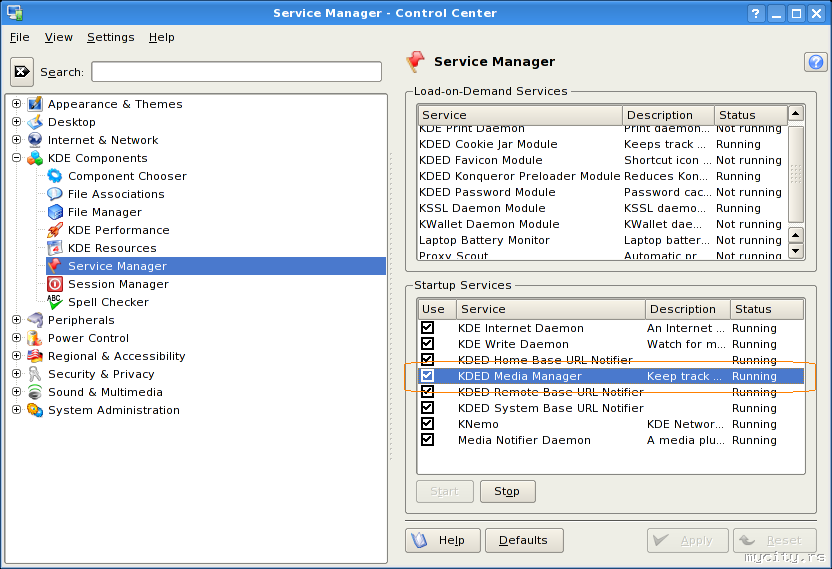
Task: Expand the Internet & Network category
Action: [x=16, y=140]
